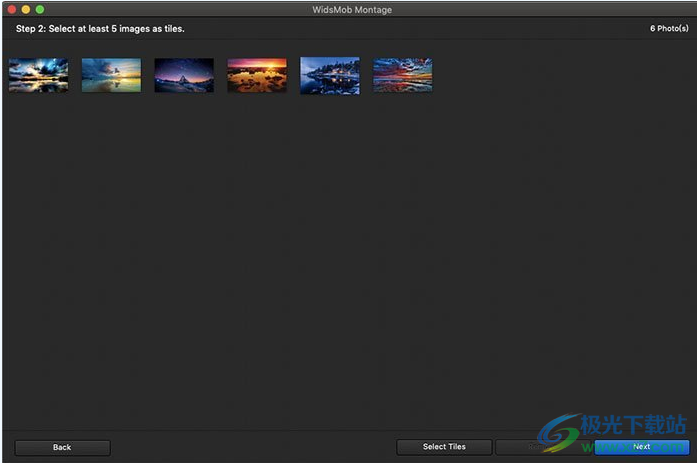The width and height of the screenshot is (697, 463).
Task: Click empty bottom bar space right of Back
Action: coord(250,447)
